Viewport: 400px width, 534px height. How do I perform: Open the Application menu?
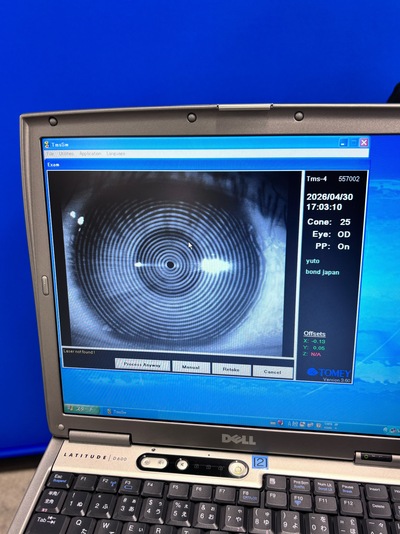point(90,154)
